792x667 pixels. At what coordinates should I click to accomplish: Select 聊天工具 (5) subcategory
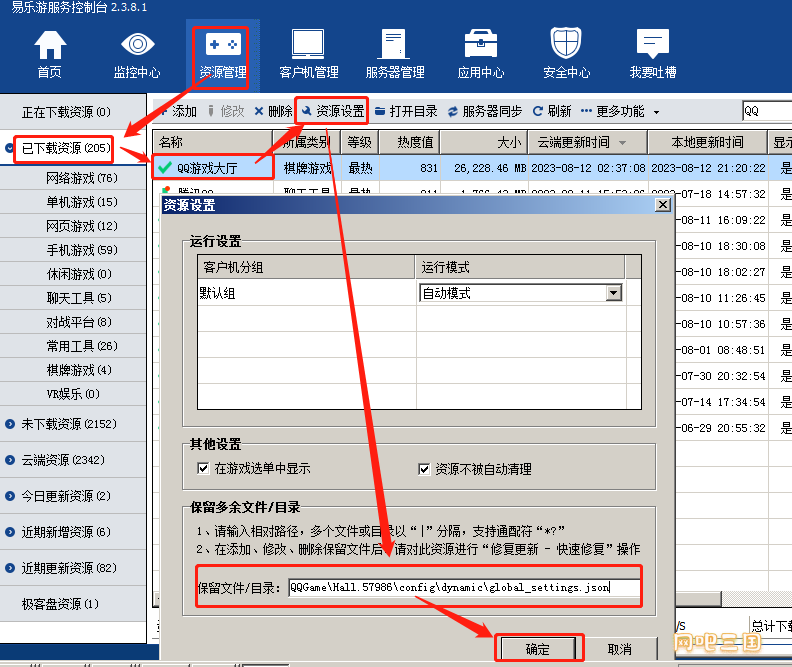point(79,298)
